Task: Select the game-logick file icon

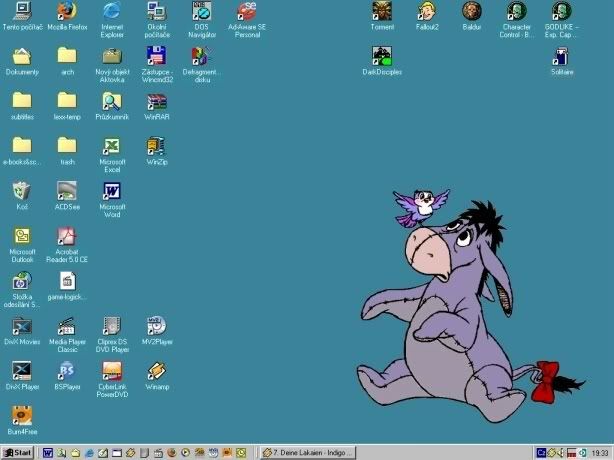Action: (x=67, y=286)
